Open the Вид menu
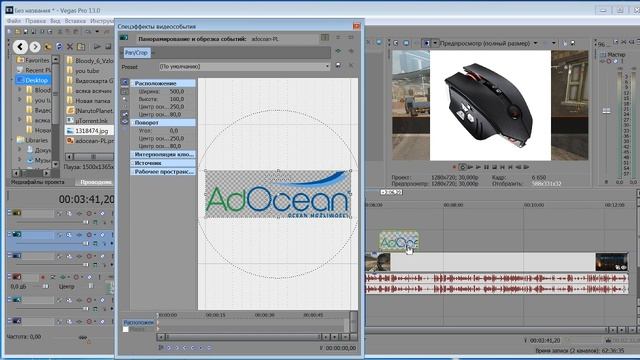 coord(55,20)
